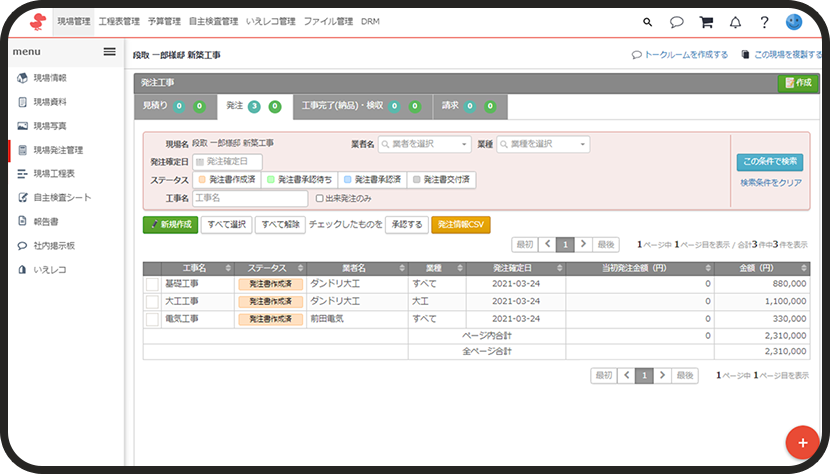Click the red plus floating button
Image resolution: width=830 pixels, height=474 pixels.
[802, 442]
